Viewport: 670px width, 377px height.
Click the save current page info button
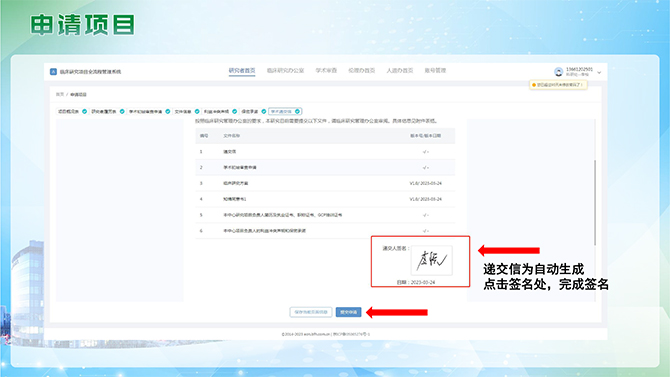(311, 312)
